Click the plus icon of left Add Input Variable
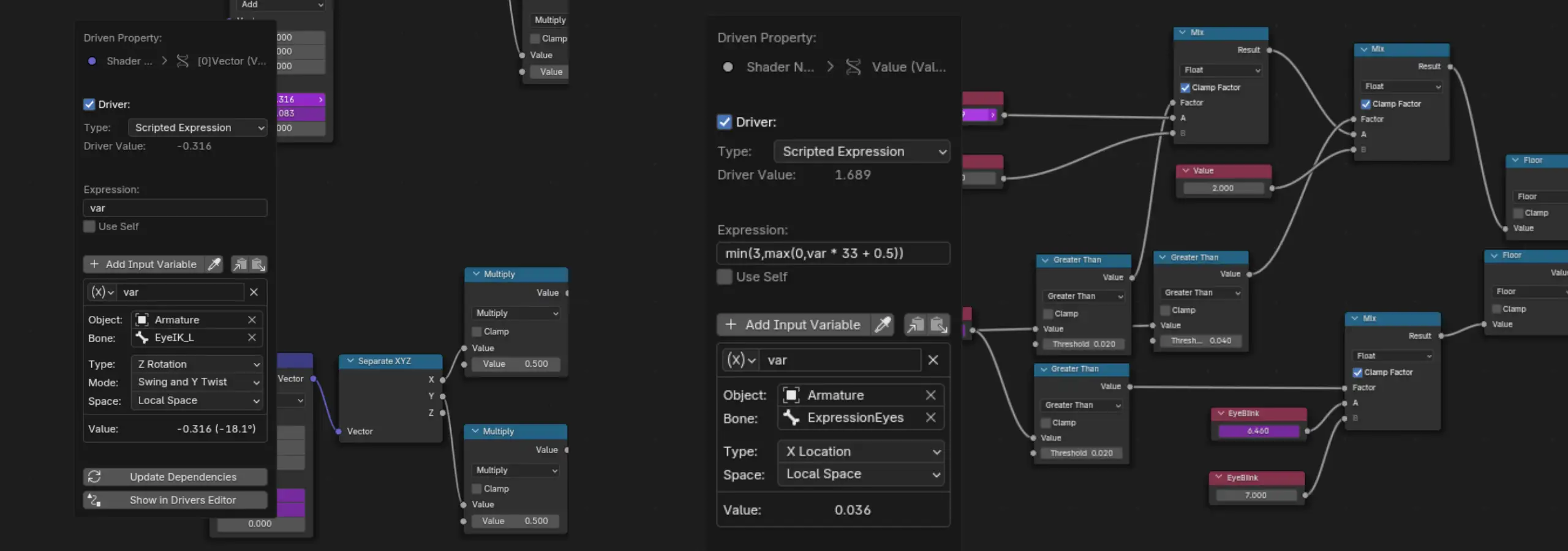1568x551 pixels. pos(94,264)
